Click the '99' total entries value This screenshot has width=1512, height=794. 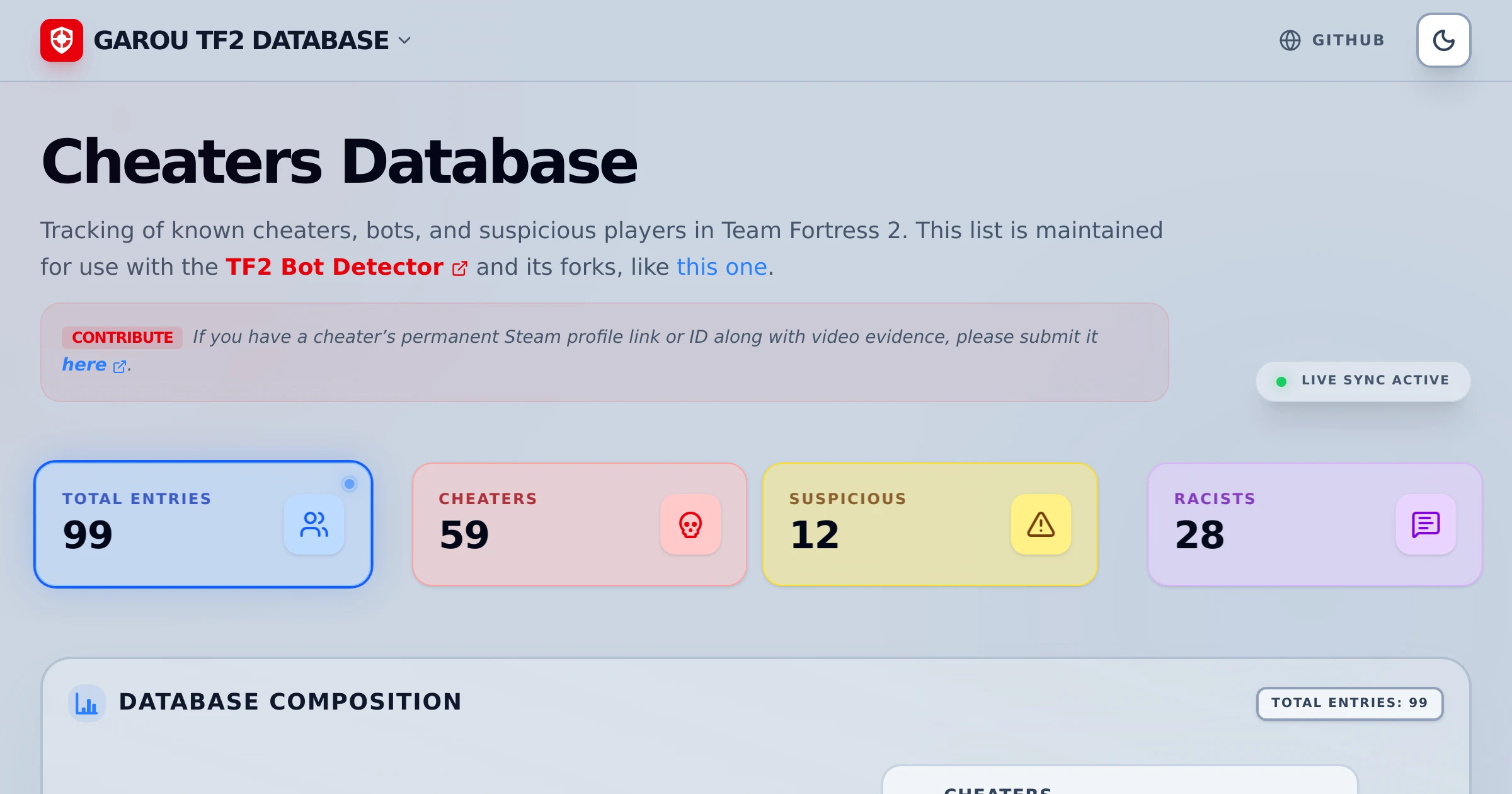[x=88, y=535]
